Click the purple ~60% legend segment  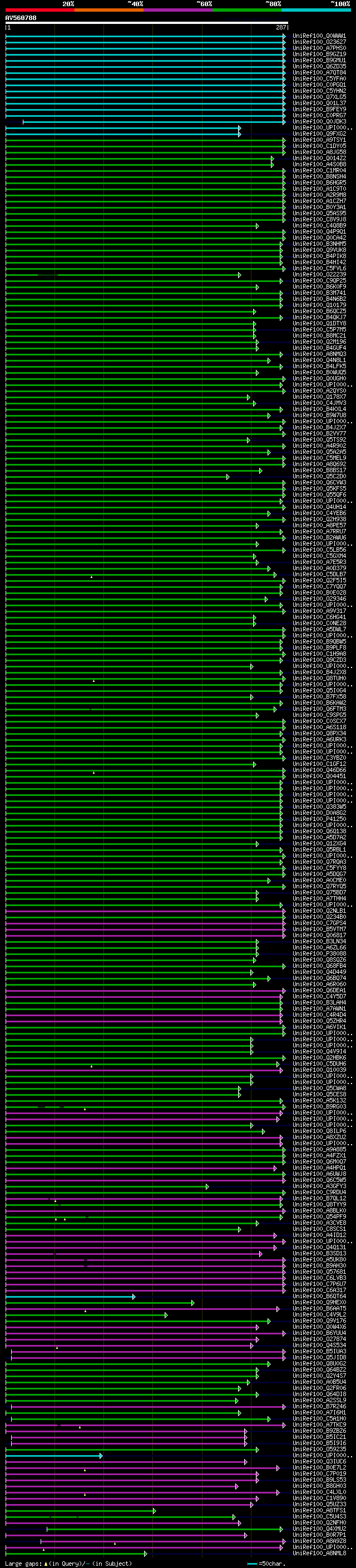(177, 10)
